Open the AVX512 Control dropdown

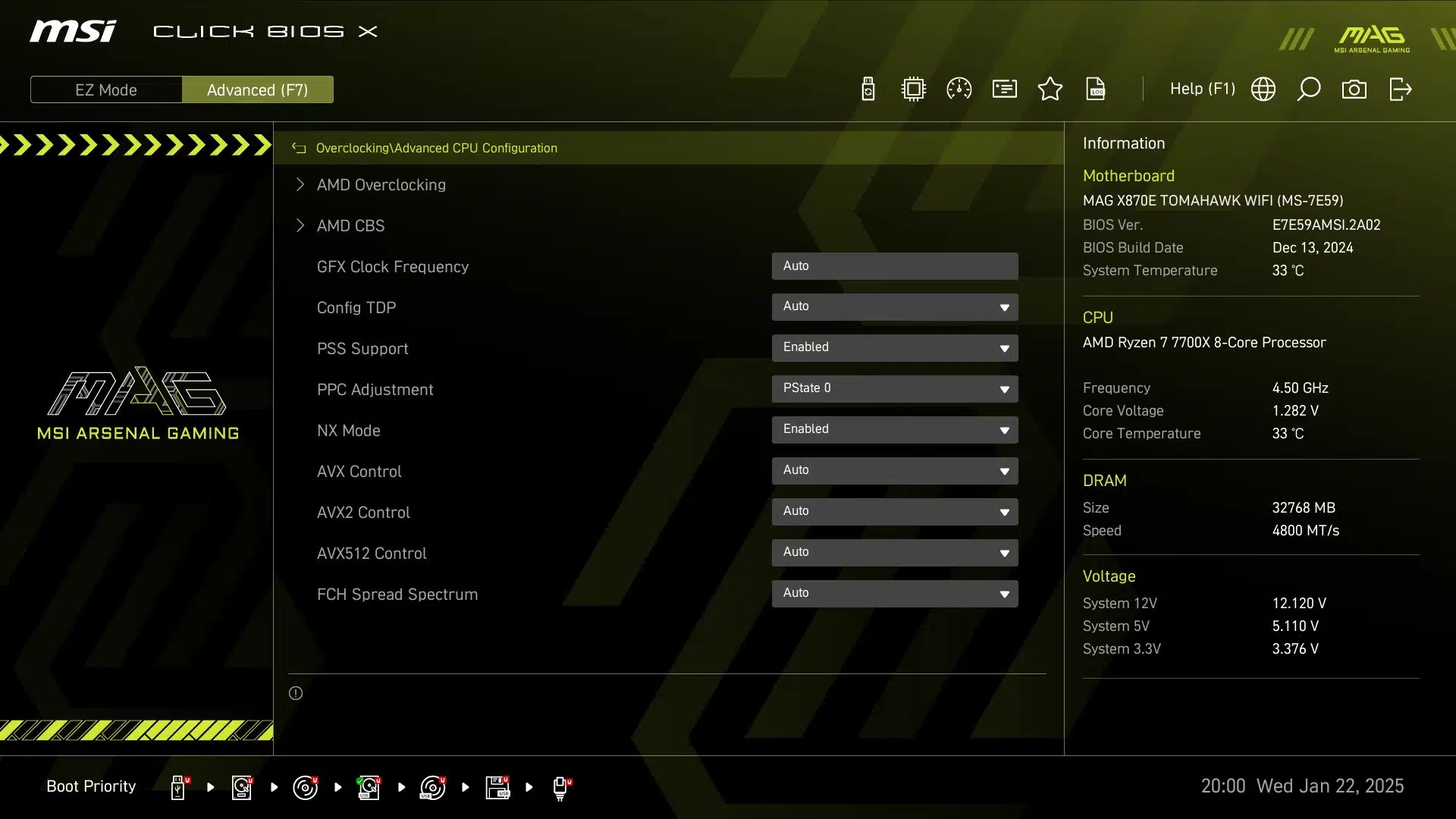point(895,553)
